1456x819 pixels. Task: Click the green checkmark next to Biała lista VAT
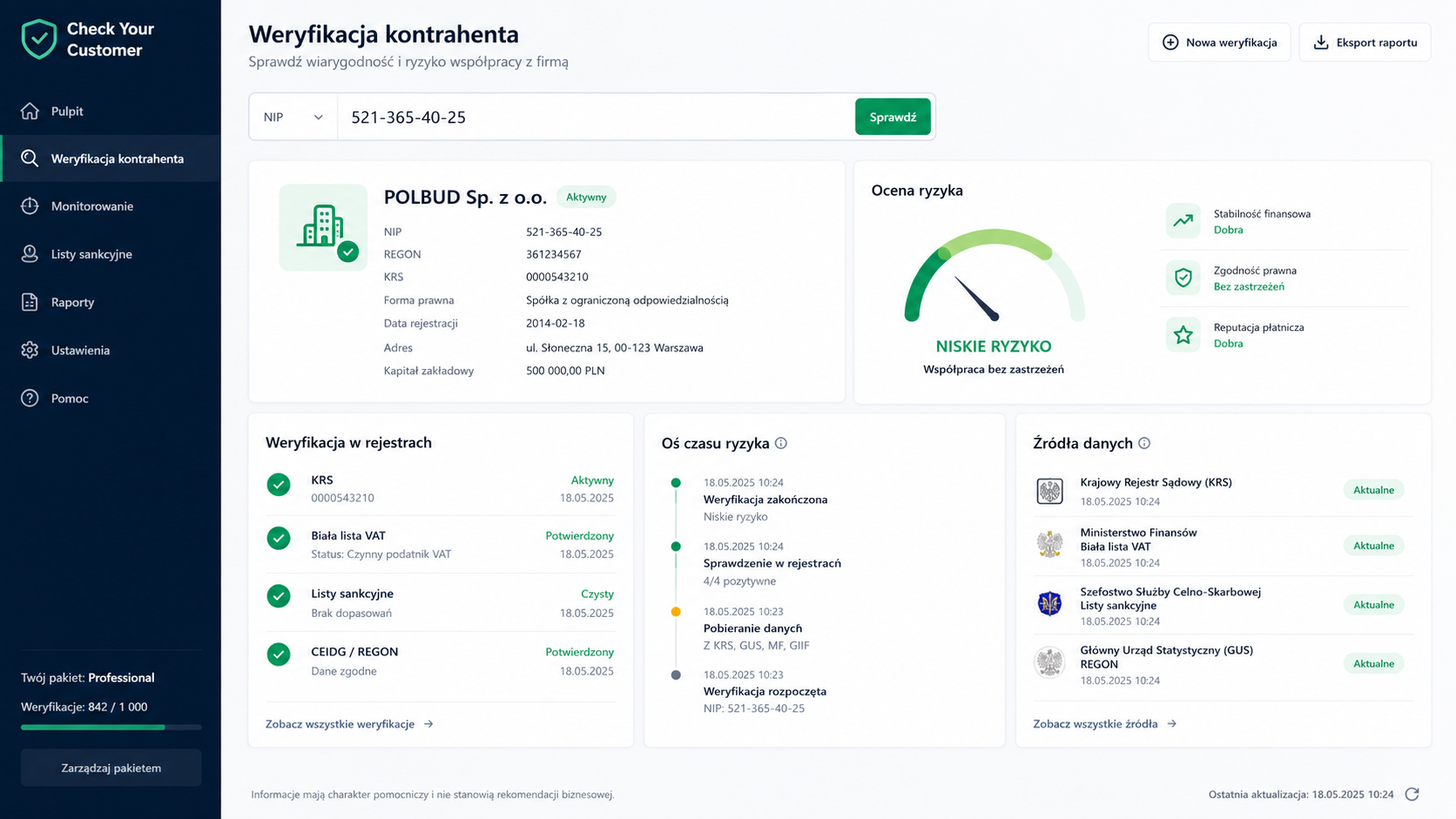[279, 539]
